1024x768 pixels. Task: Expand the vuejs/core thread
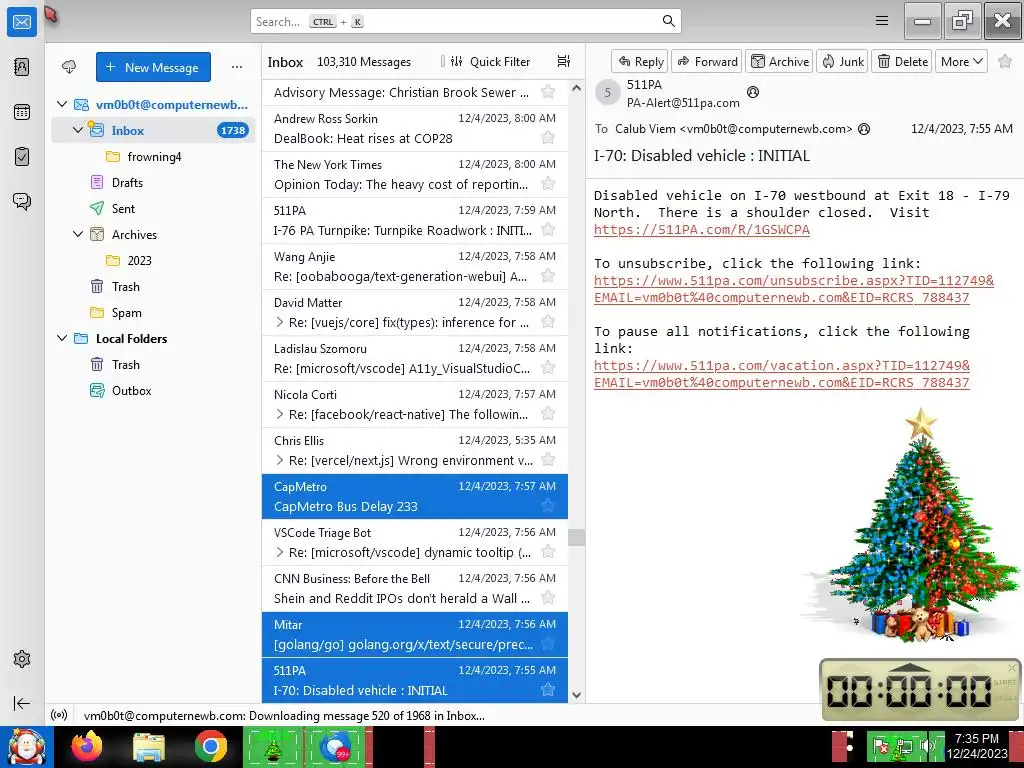(280, 322)
